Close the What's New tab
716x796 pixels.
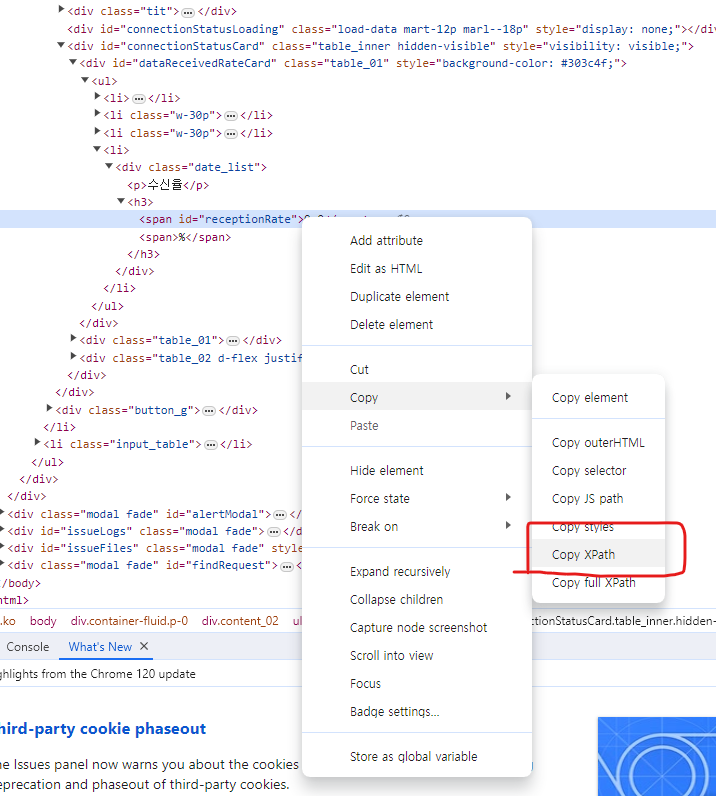(144, 646)
